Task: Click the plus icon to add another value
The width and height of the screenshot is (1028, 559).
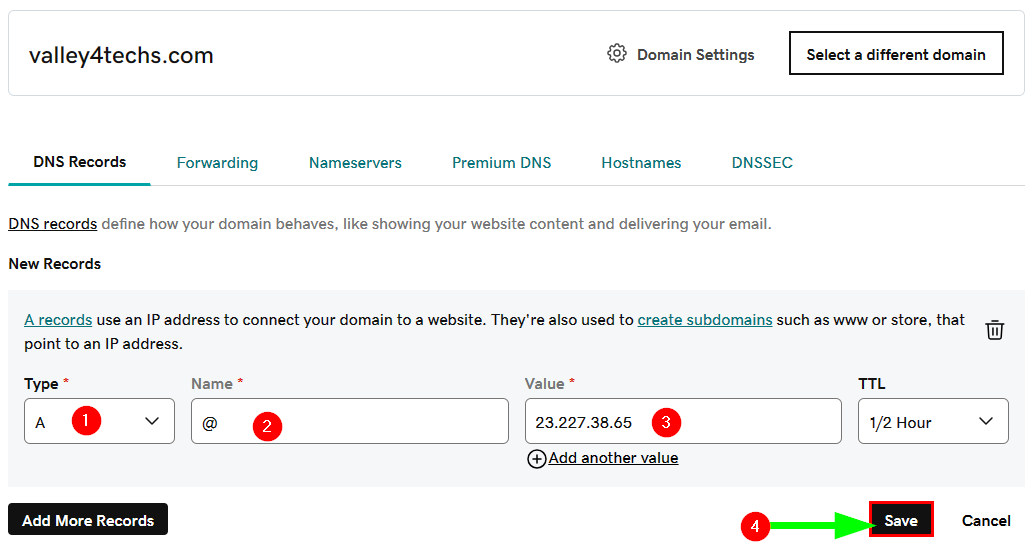Action: click(537, 459)
